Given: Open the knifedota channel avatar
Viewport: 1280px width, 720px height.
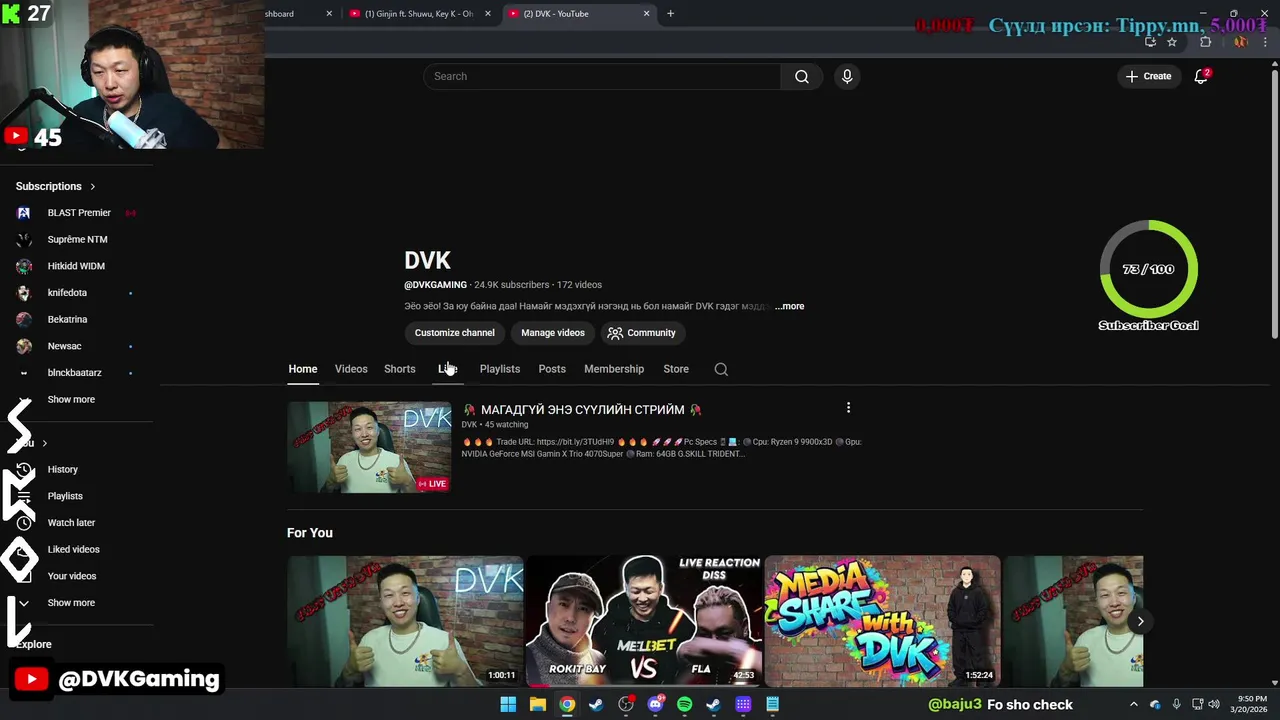Looking at the screenshot, I should [24, 293].
